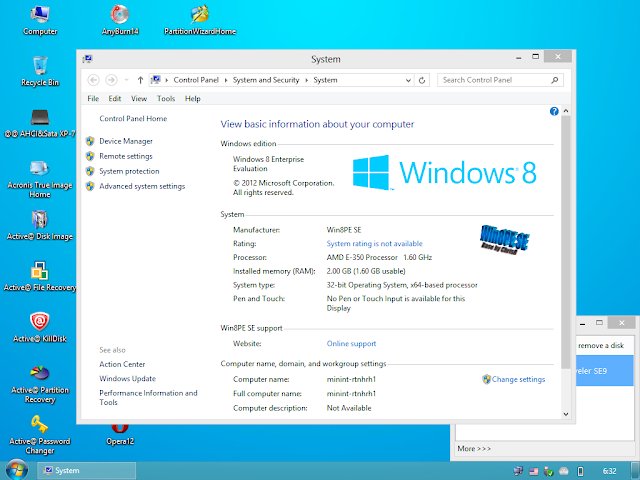This screenshot has height=480, width=640.
Task: Click the network tray icon
Action: tap(518, 471)
